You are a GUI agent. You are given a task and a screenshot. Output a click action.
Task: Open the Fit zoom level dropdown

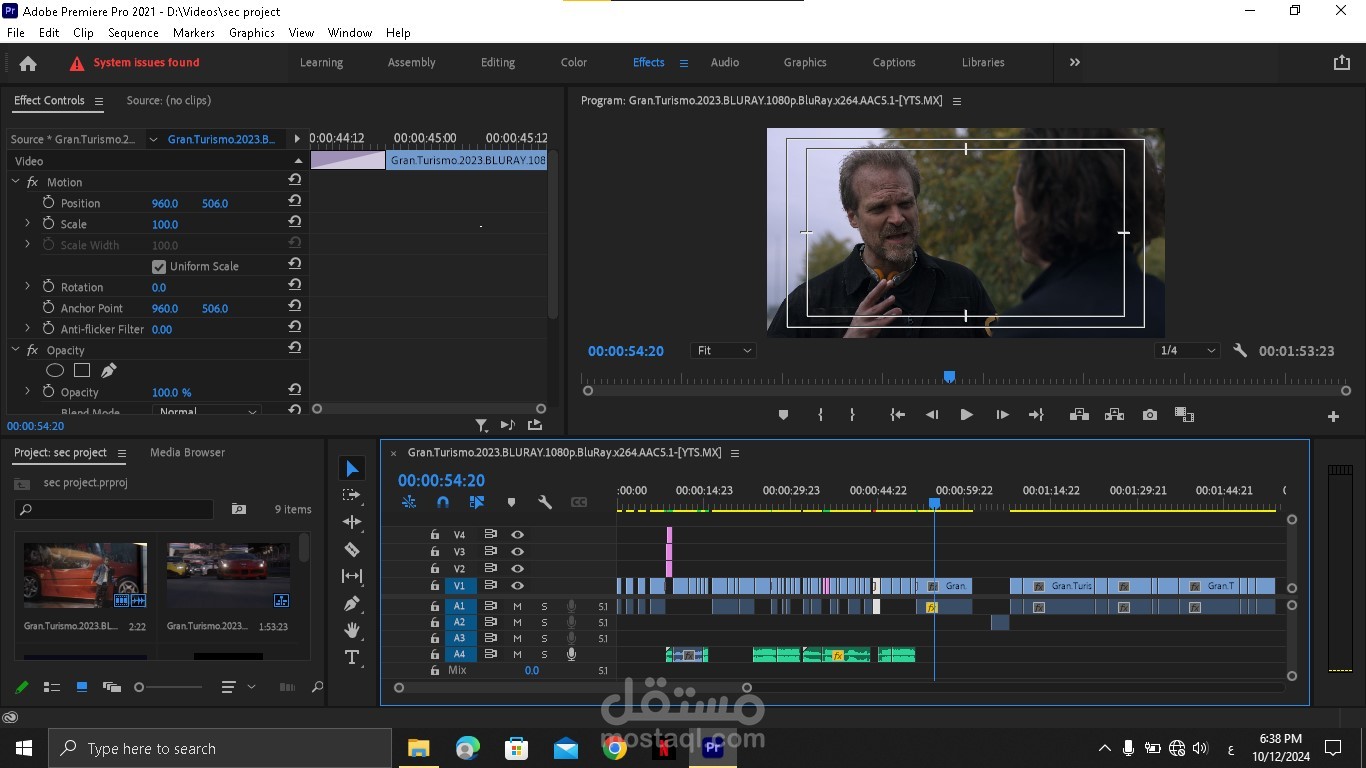(723, 351)
